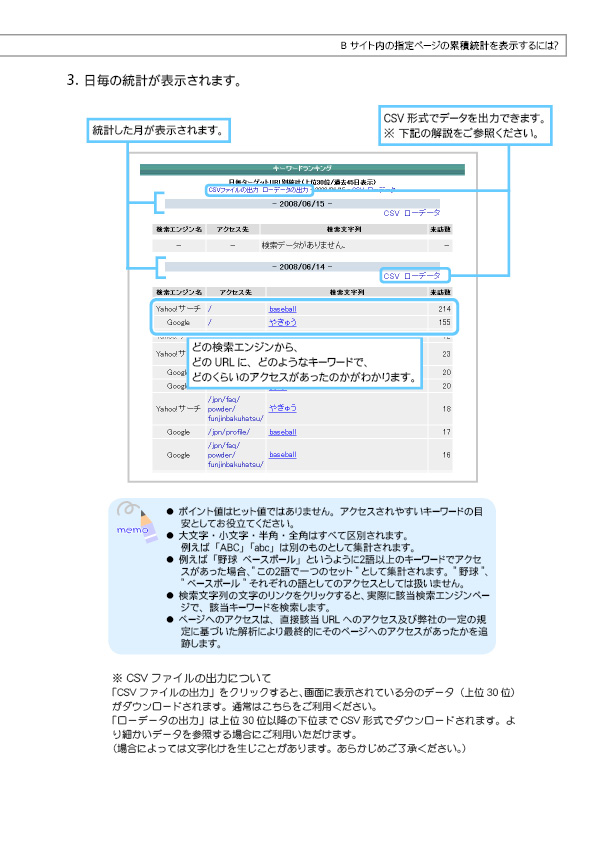Click baseball keyword in the 16 row

coord(283,455)
